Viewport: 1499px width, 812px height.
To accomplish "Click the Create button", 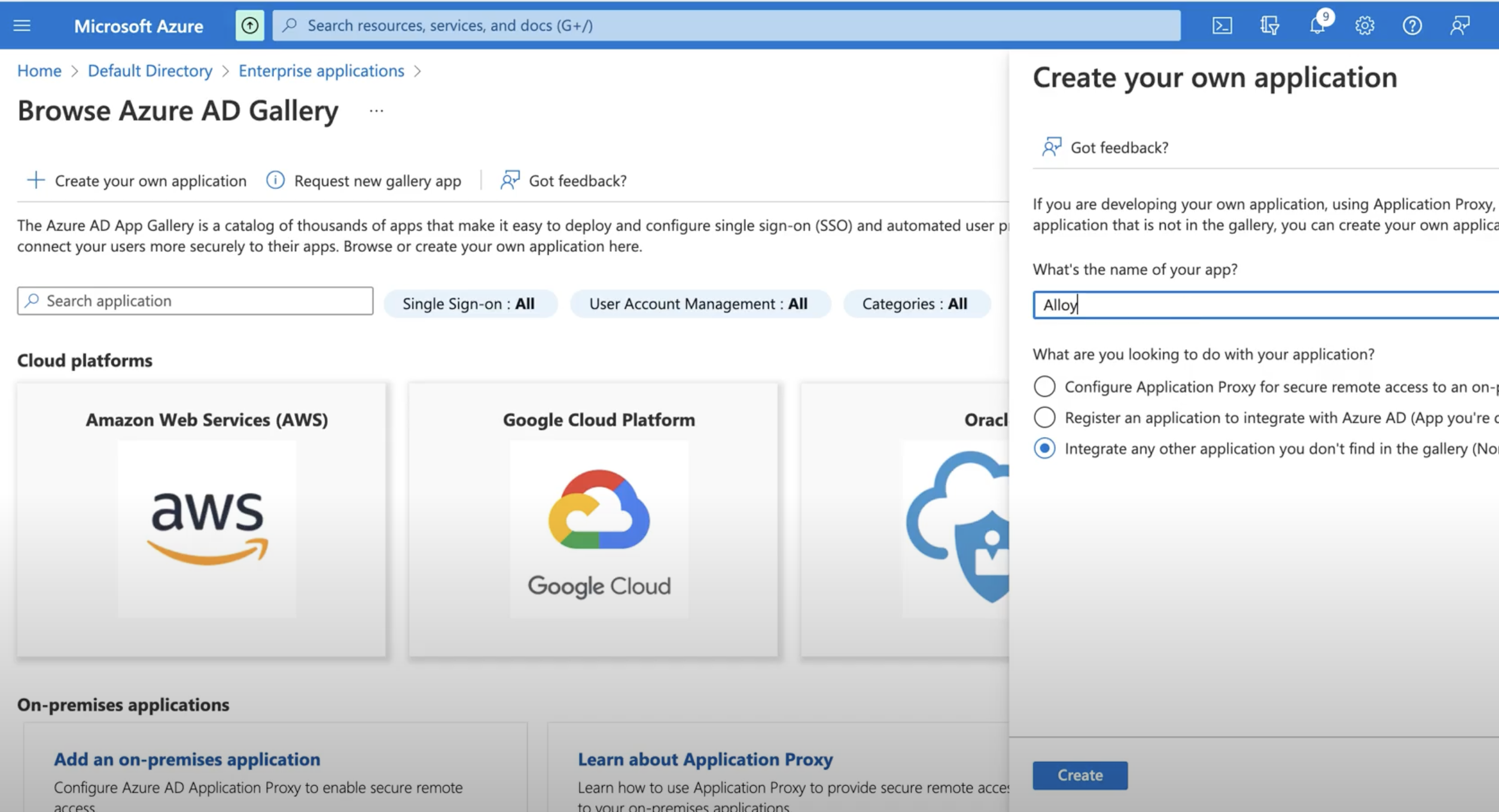I will tap(1080, 775).
